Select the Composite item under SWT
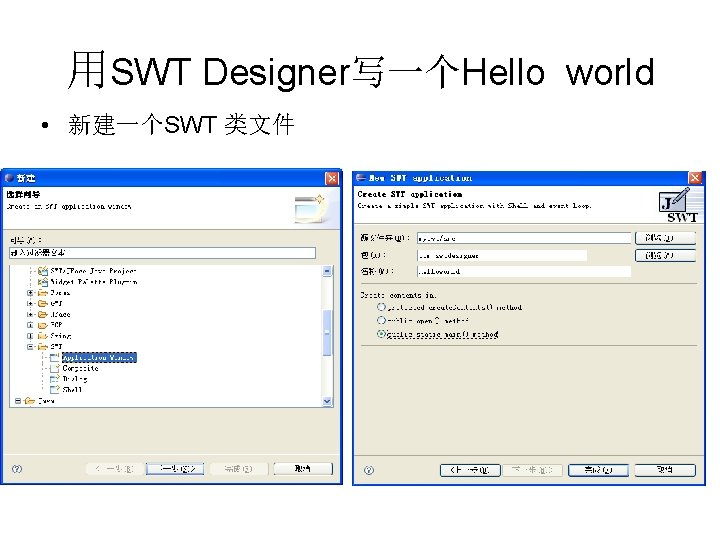Image resolution: width=720 pixels, height=540 pixels. click(80, 368)
